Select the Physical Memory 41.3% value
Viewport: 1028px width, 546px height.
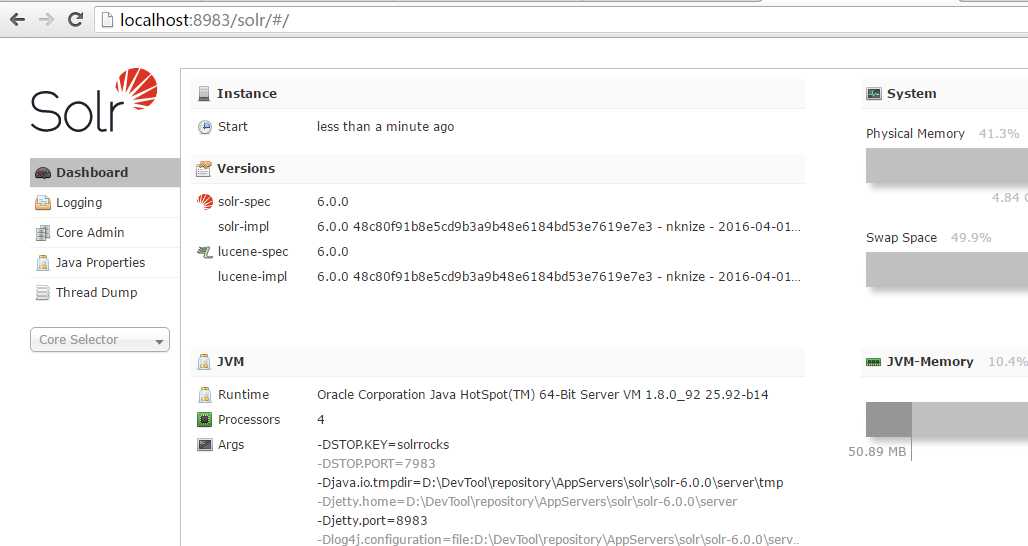coord(998,134)
